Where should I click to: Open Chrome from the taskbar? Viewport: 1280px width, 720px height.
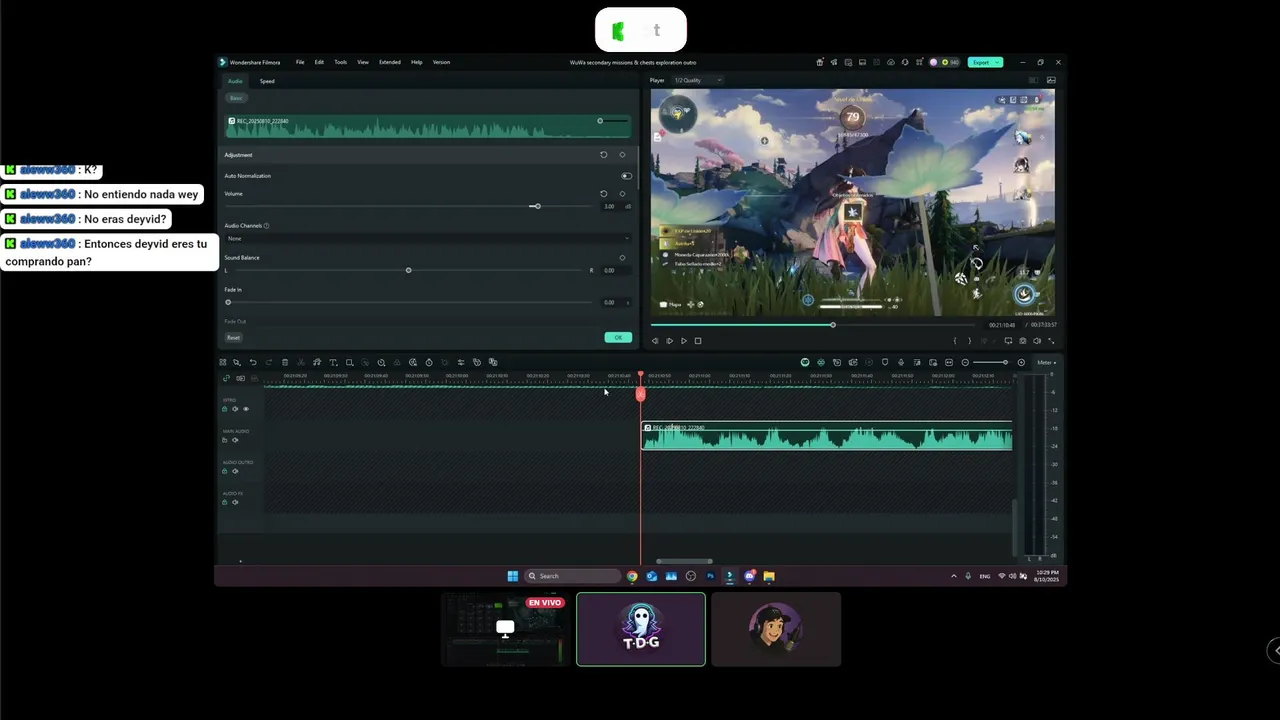(x=632, y=576)
